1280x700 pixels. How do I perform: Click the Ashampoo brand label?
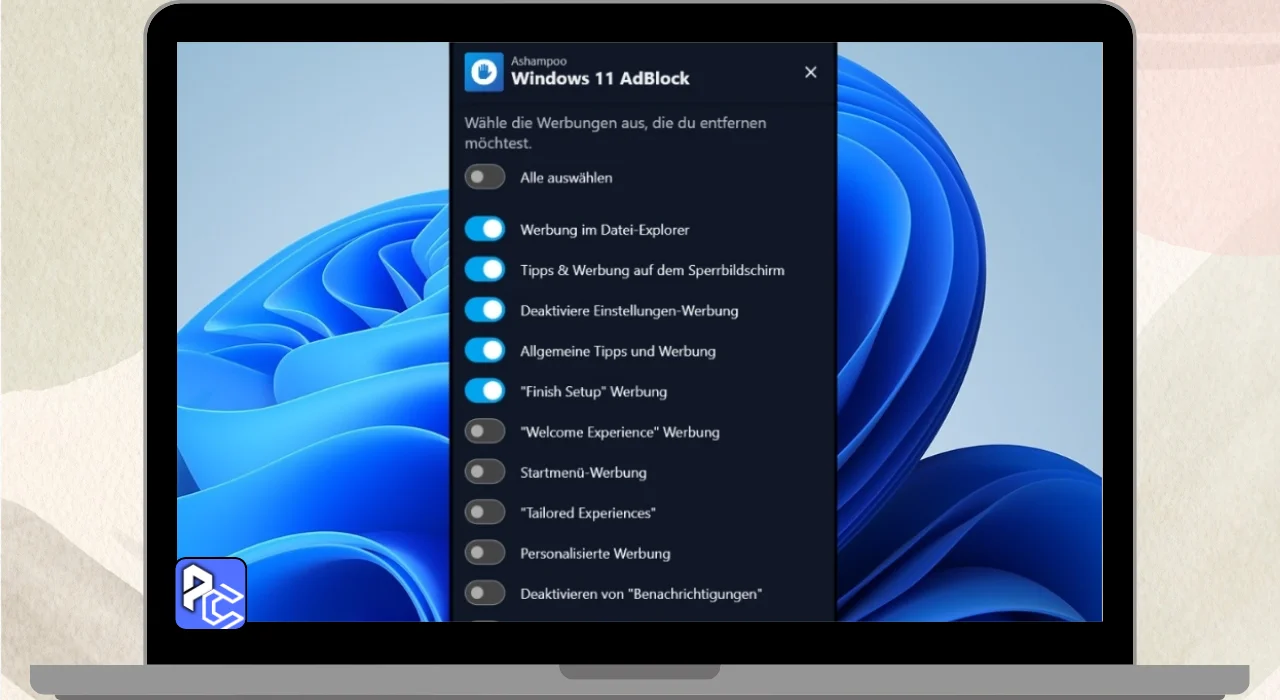(538, 61)
